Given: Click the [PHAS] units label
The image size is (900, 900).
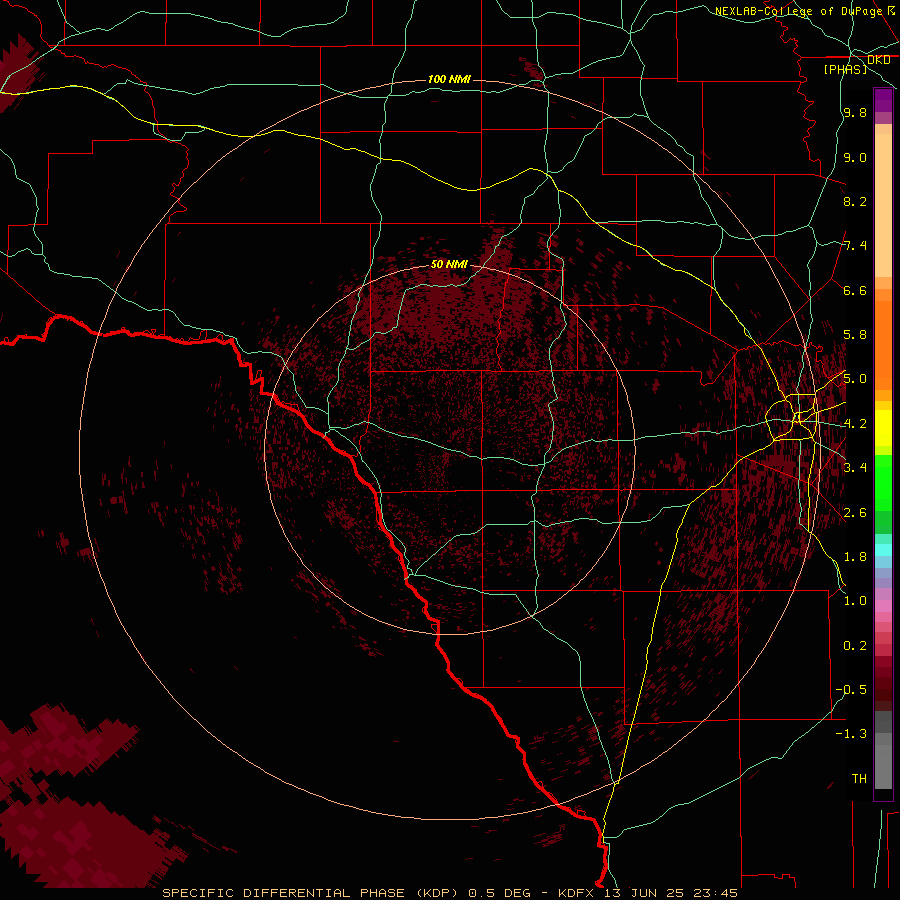Looking at the screenshot, I should (x=845, y=69).
